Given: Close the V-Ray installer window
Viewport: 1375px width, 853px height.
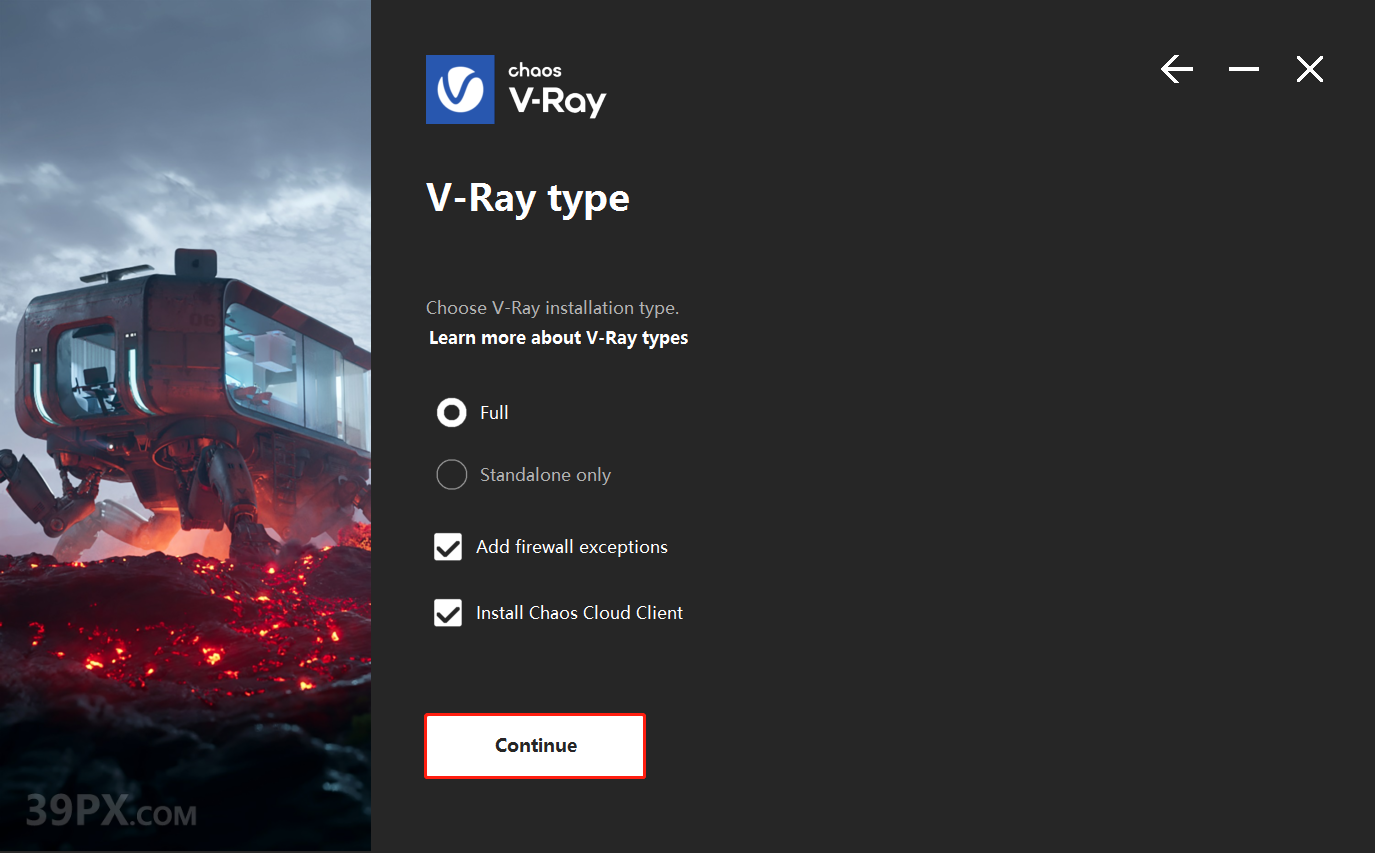Looking at the screenshot, I should [x=1310, y=69].
